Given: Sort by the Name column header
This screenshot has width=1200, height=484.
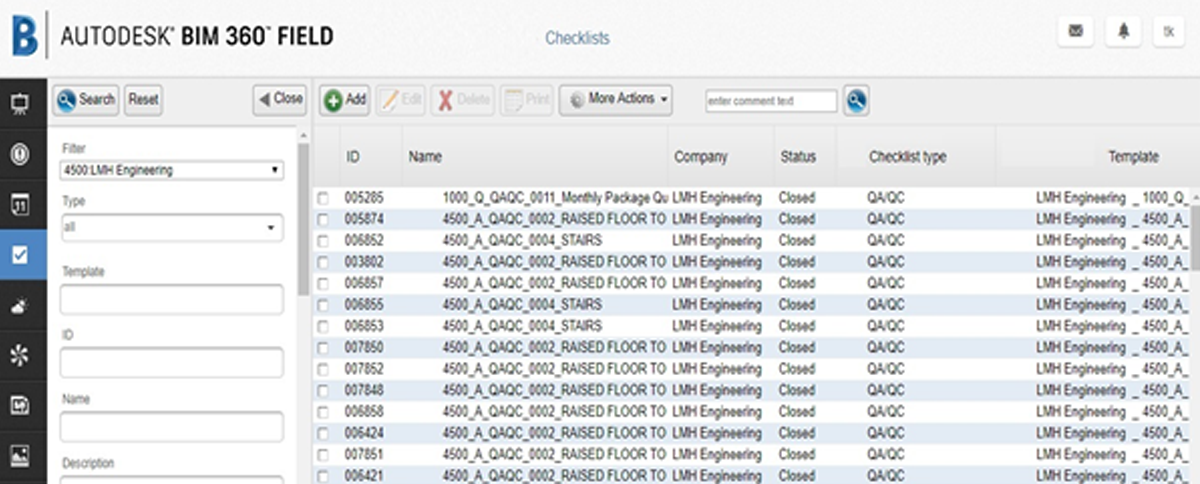Looking at the screenshot, I should pyautogui.click(x=425, y=157).
